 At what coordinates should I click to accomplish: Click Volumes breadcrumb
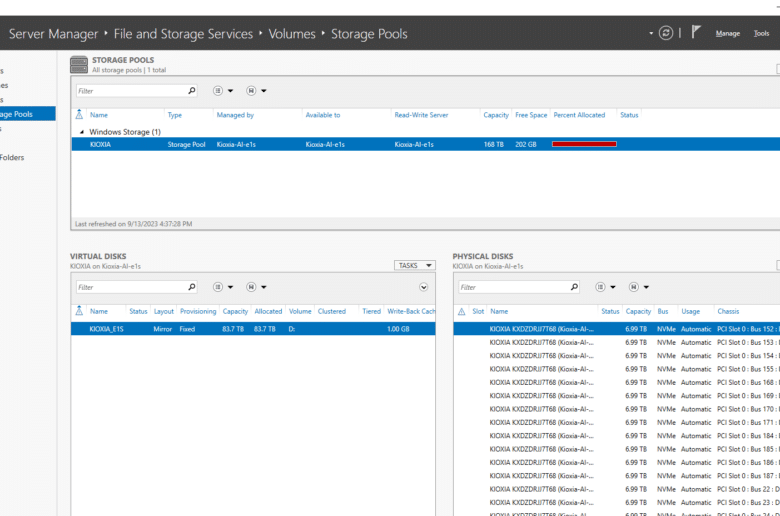(292, 34)
